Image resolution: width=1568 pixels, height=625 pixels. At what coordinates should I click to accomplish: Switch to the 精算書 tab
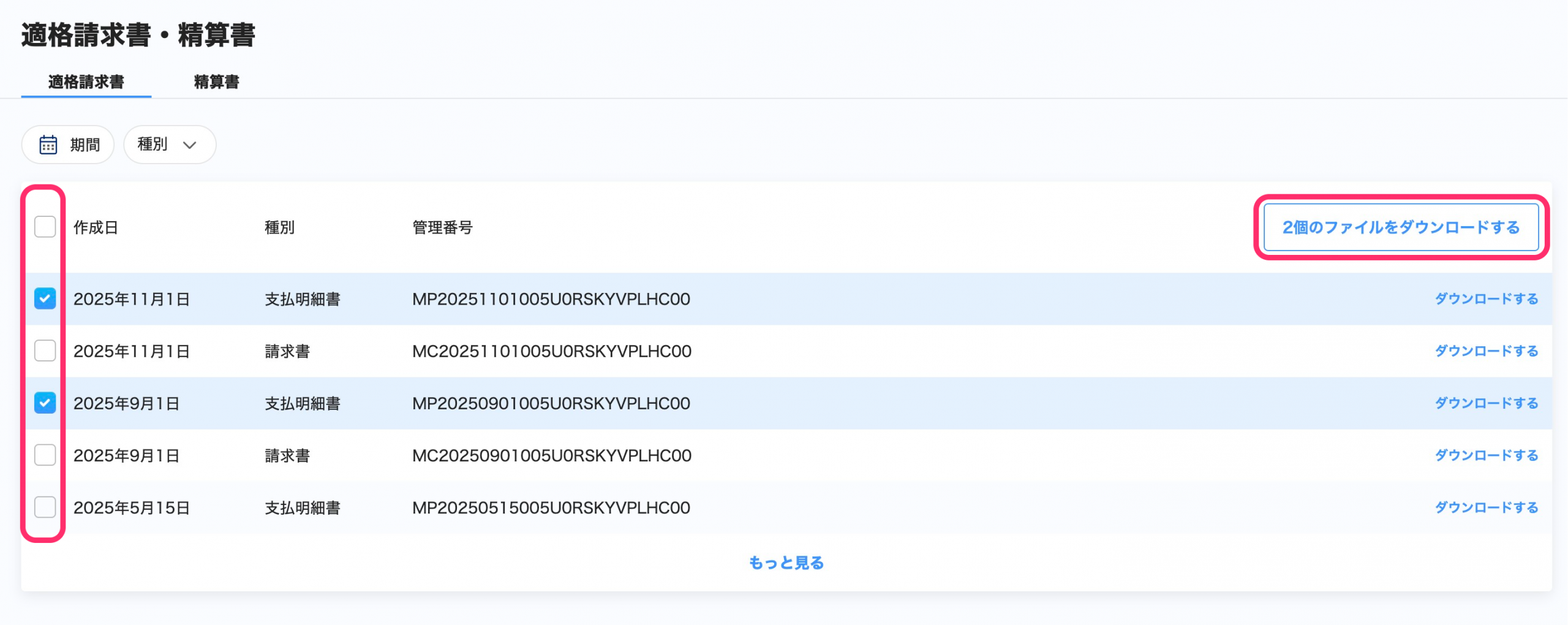point(216,82)
